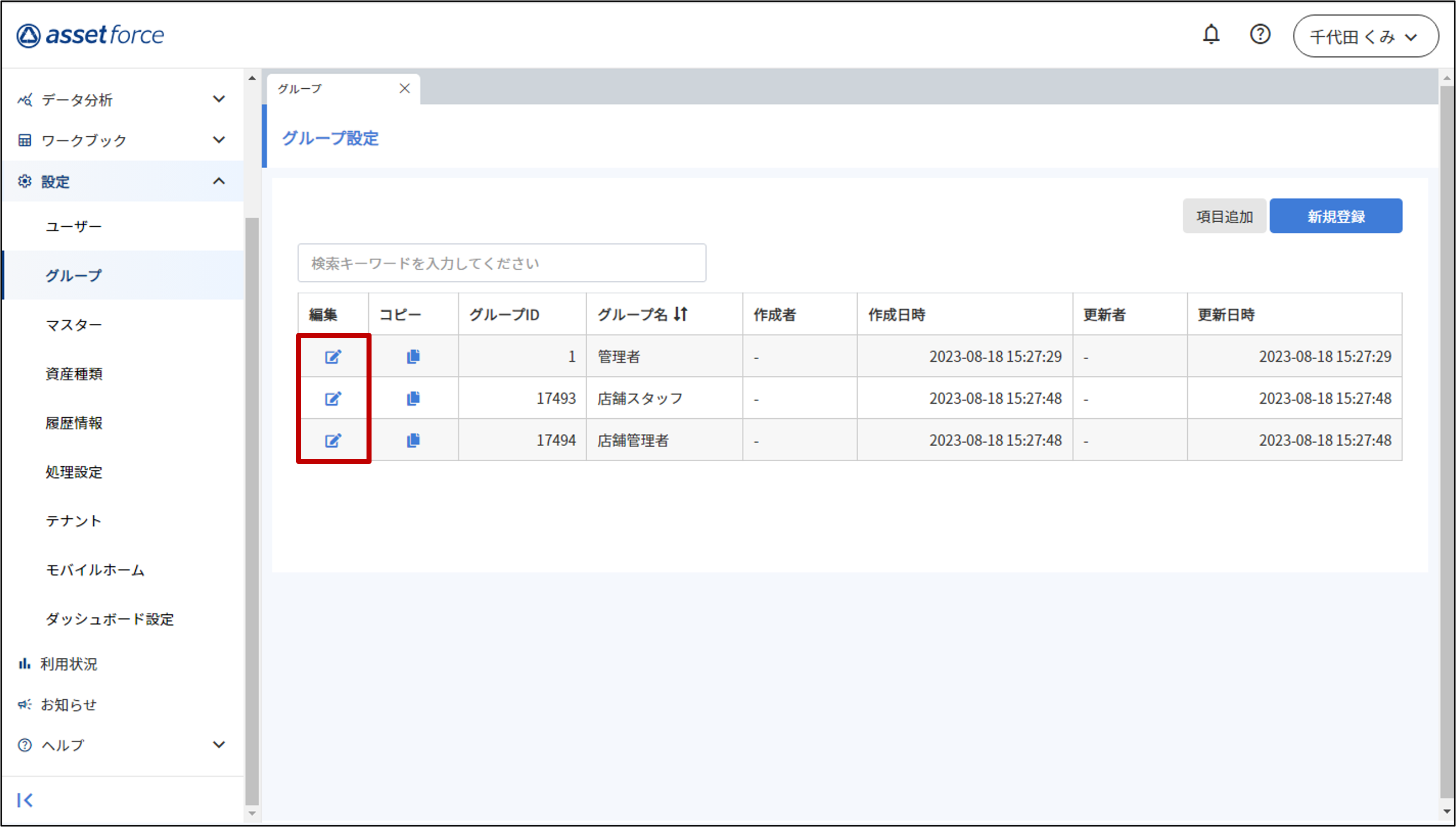Click the edit icon for 店舗管理者 group
Viewport: 1456px width, 827px height.
coord(333,441)
